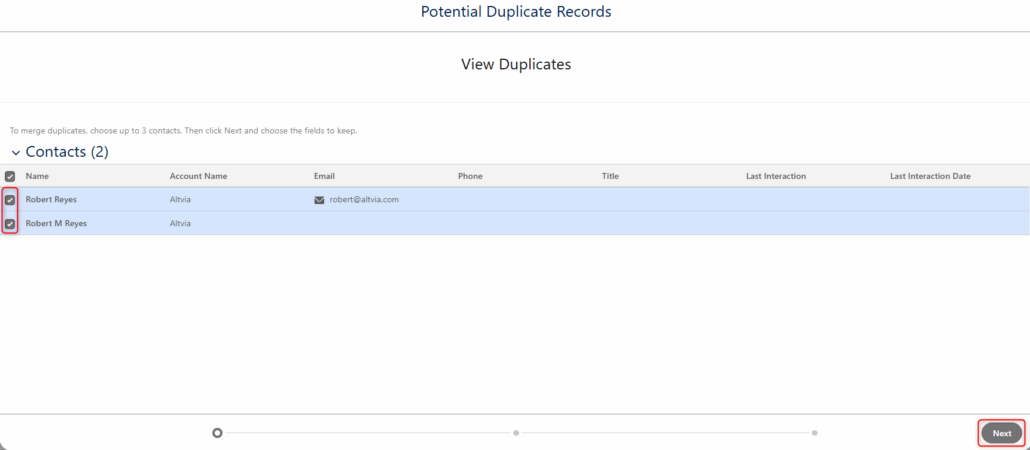Uncheck the Robert M Reyes checkbox
Image resolution: width=1030 pixels, height=450 pixels.
click(10, 224)
